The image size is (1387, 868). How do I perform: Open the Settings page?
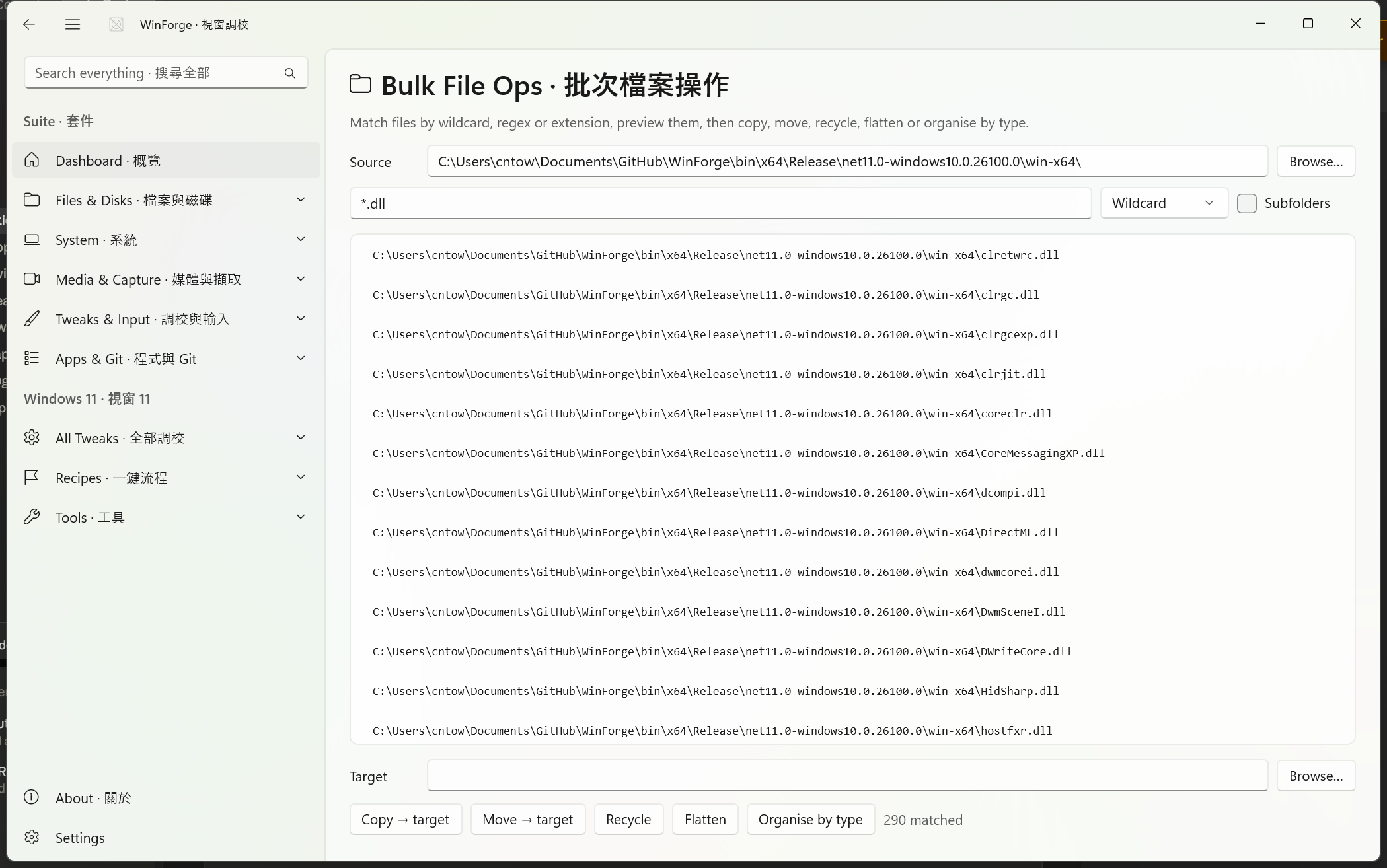(166, 837)
